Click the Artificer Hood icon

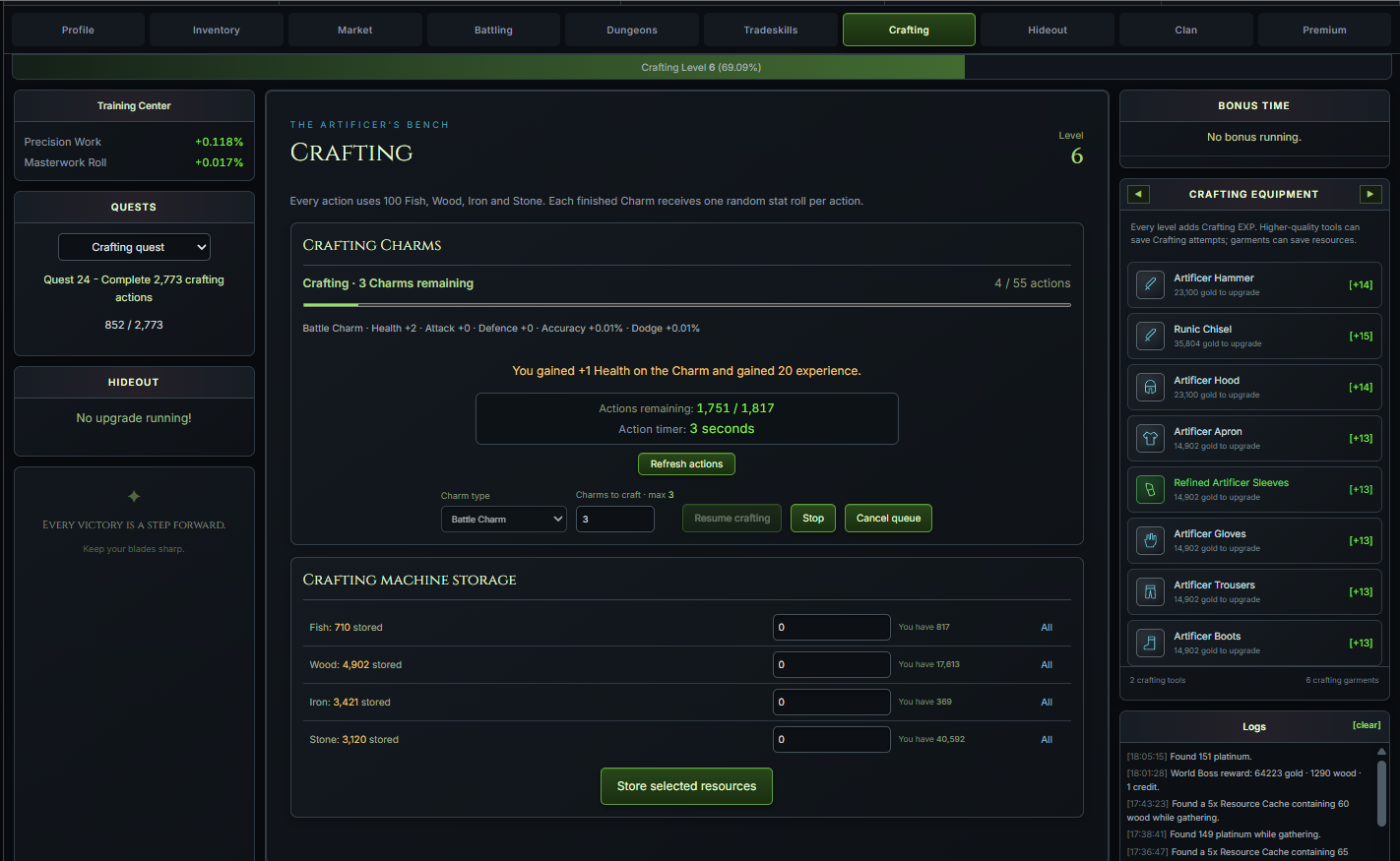pos(1150,387)
